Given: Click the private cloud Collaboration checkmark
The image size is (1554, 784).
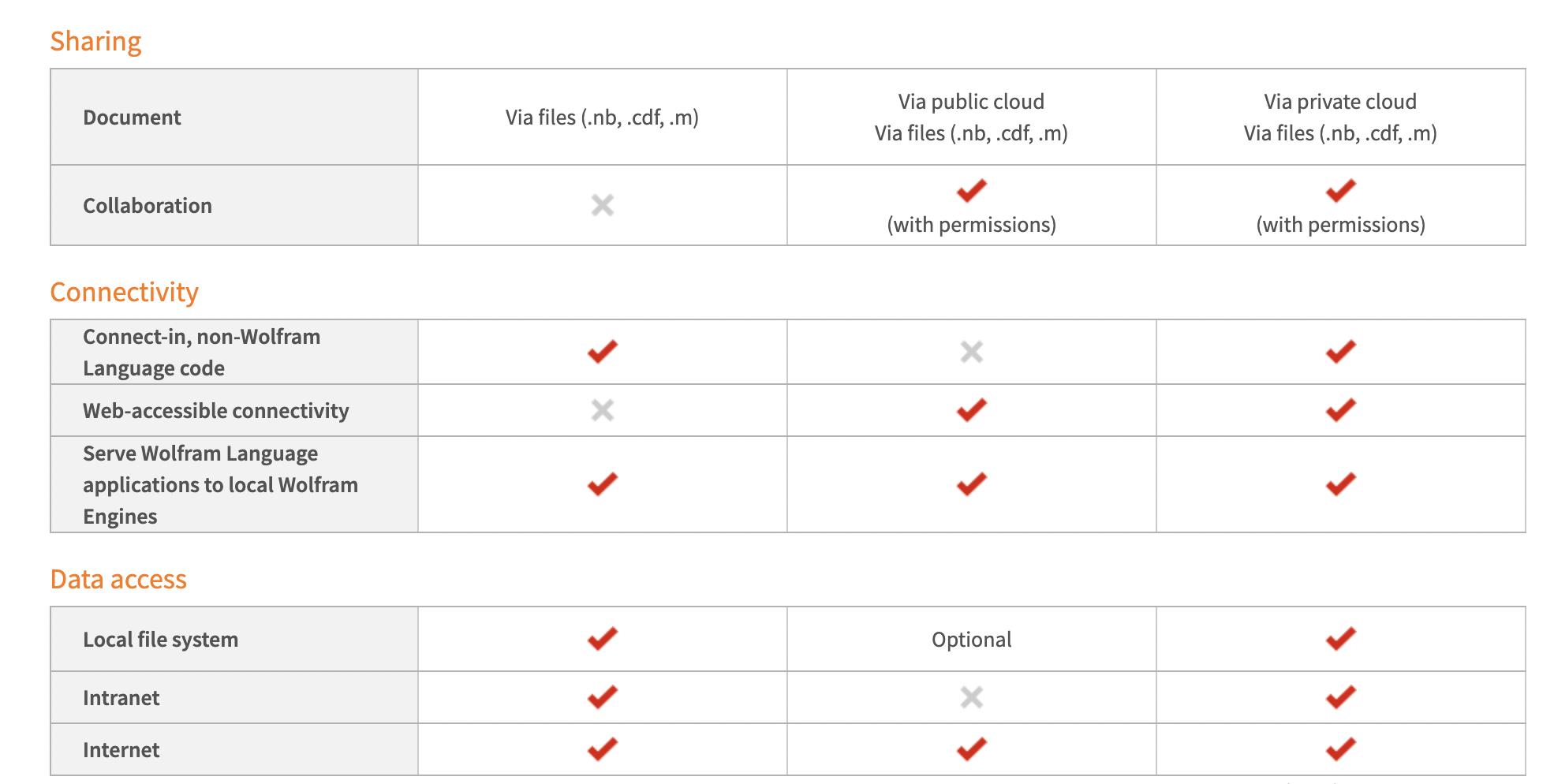Looking at the screenshot, I should click(x=1340, y=190).
